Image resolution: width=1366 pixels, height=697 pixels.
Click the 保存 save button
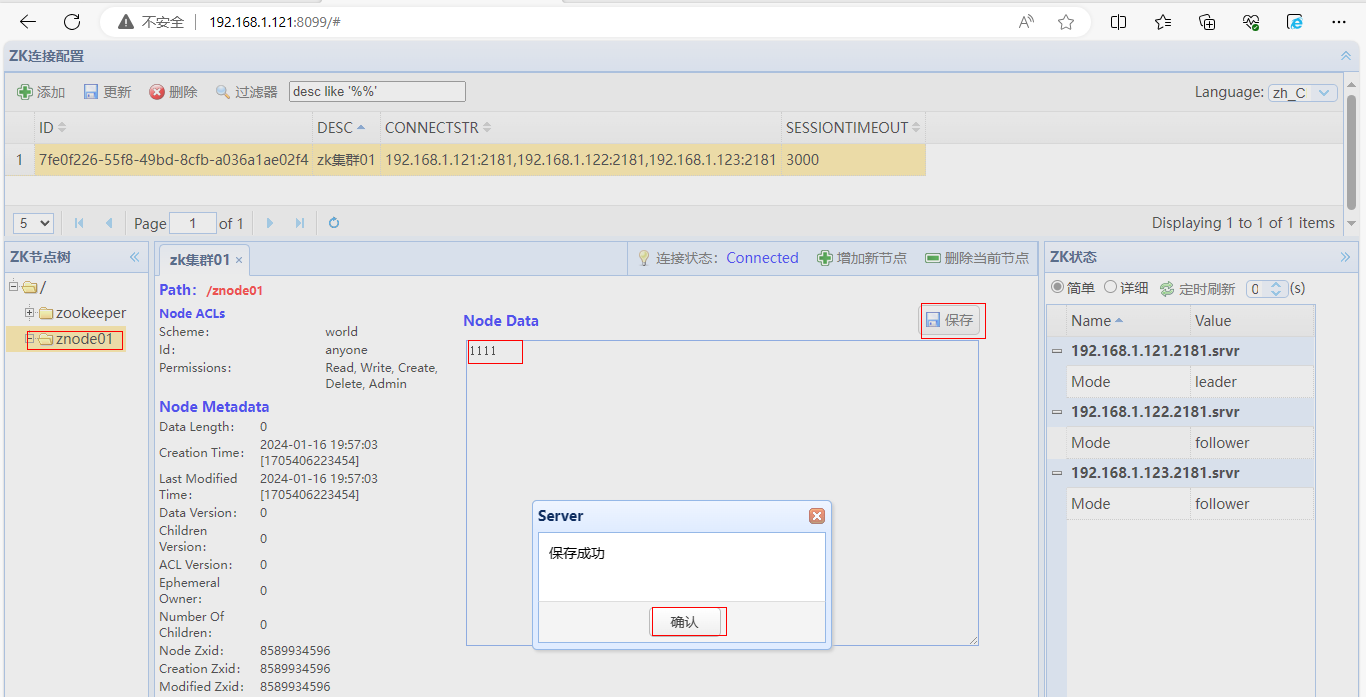pos(950,320)
